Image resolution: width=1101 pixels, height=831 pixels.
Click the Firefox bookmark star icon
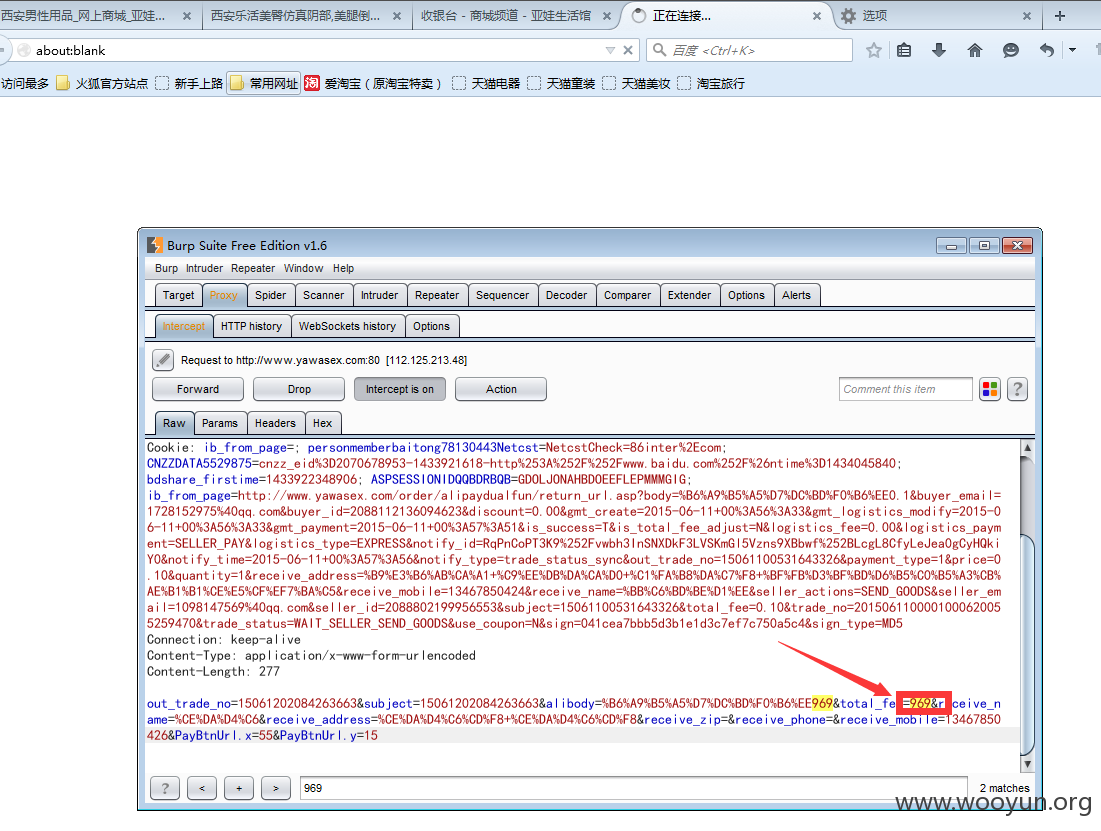[873, 51]
